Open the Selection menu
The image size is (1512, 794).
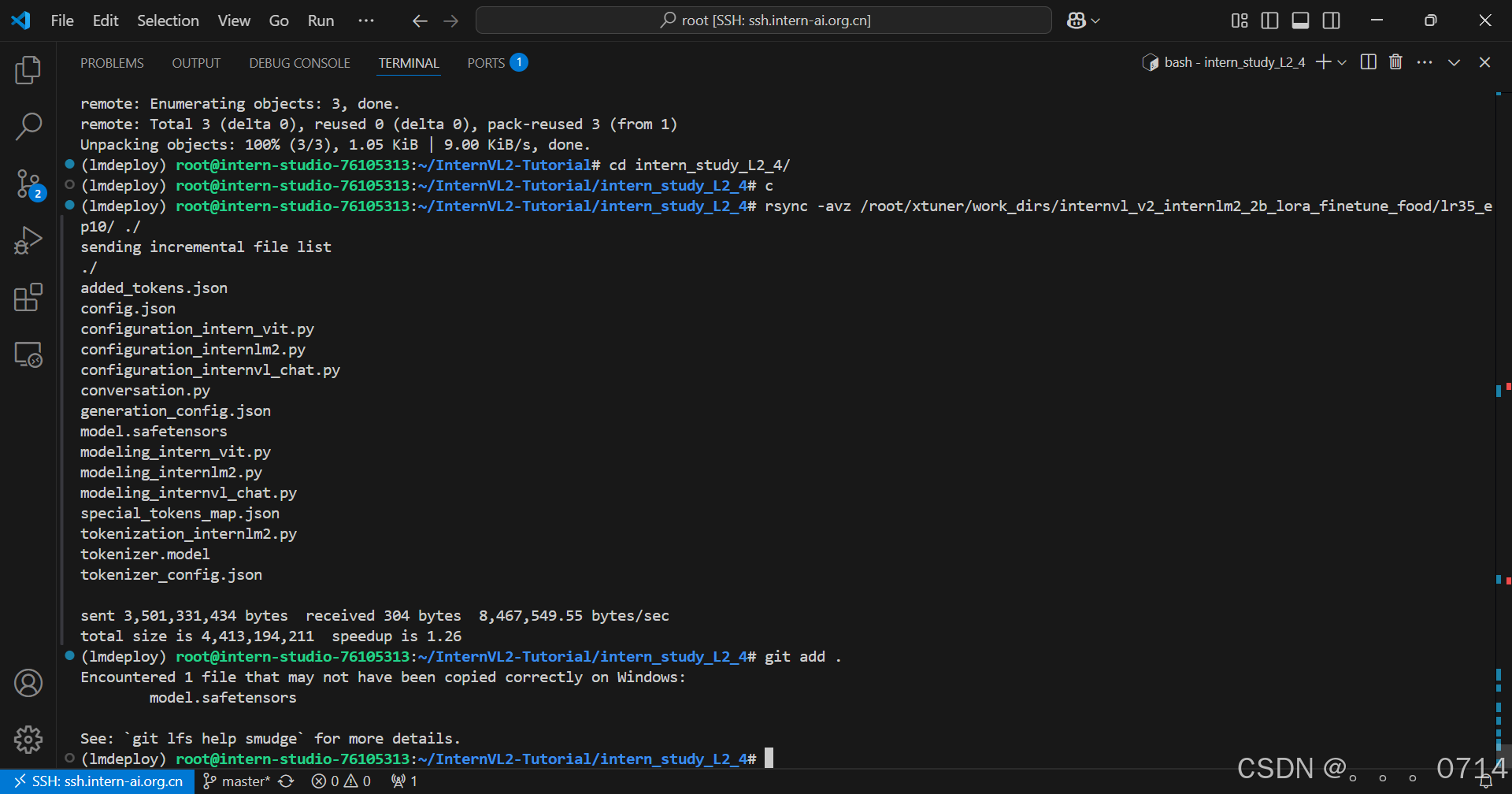(x=168, y=20)
